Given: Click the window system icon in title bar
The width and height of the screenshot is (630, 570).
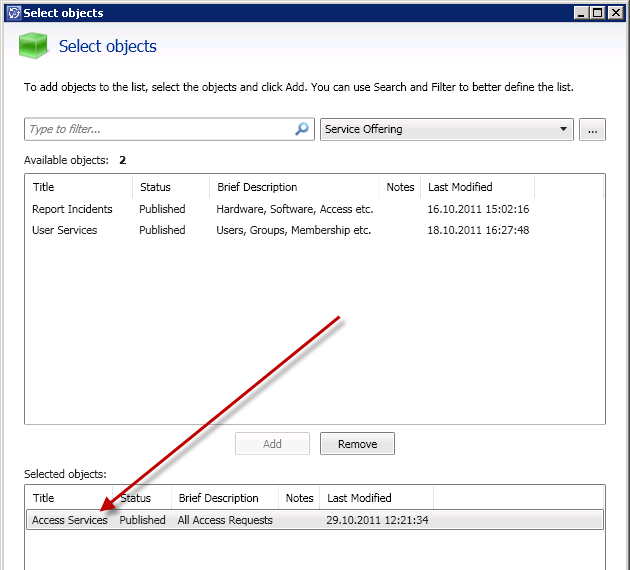Looking at the screenshot, I should [x=11, y=13].
